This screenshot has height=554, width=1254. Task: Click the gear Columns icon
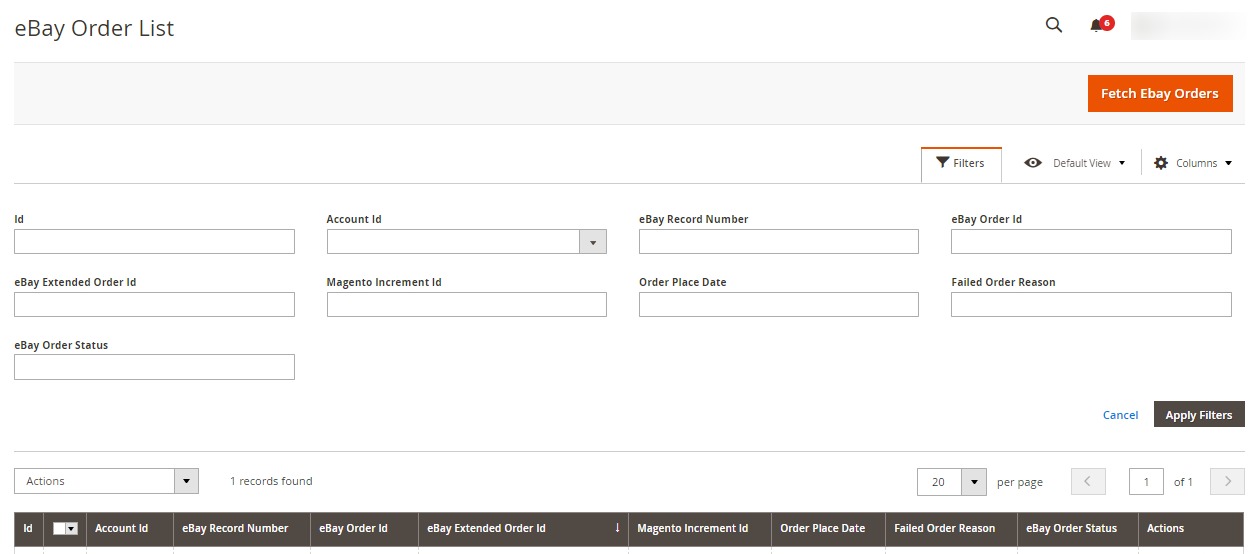(x=1161, y=163)
